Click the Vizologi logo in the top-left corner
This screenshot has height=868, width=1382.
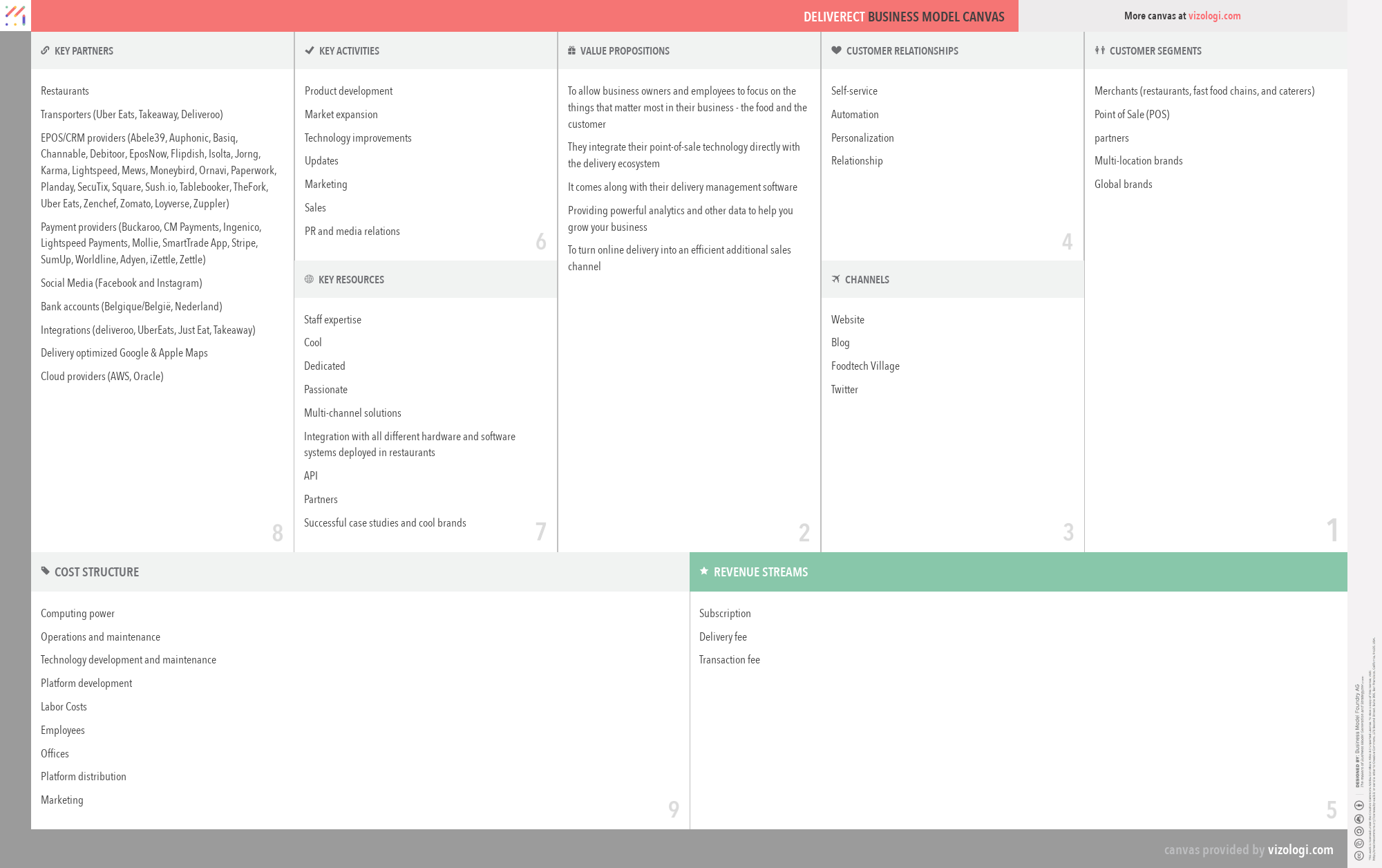15,15
